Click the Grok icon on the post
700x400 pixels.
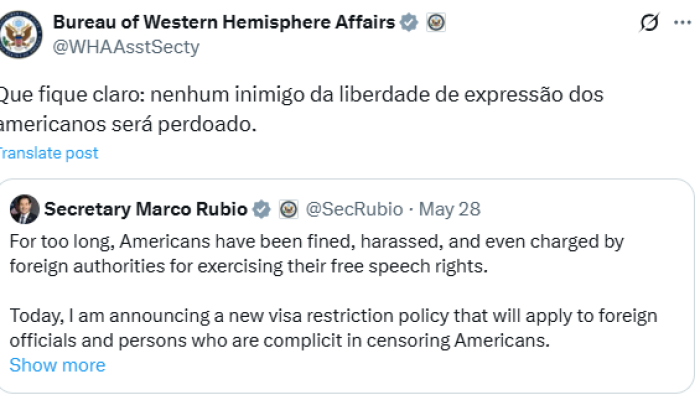650,23
